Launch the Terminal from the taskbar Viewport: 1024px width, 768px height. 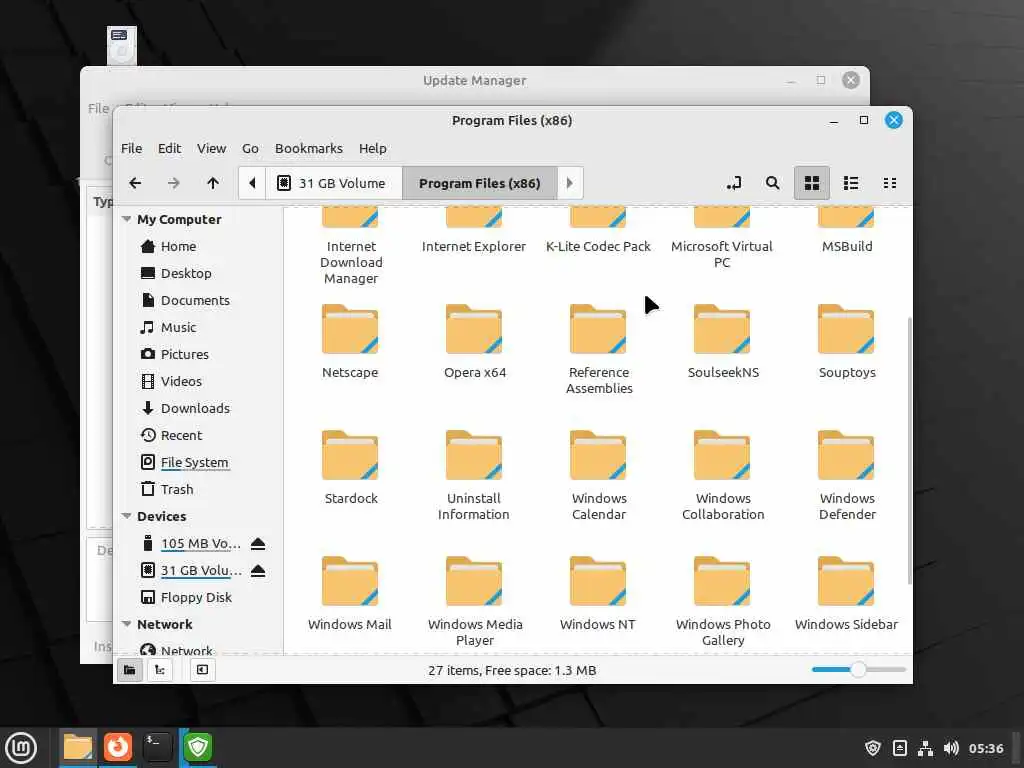pyautogui.click(x=157, y=747)
